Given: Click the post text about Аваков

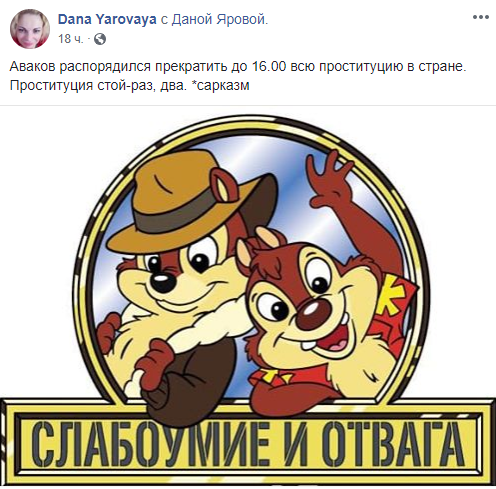Looking at the screenshot, I should 237,76.
